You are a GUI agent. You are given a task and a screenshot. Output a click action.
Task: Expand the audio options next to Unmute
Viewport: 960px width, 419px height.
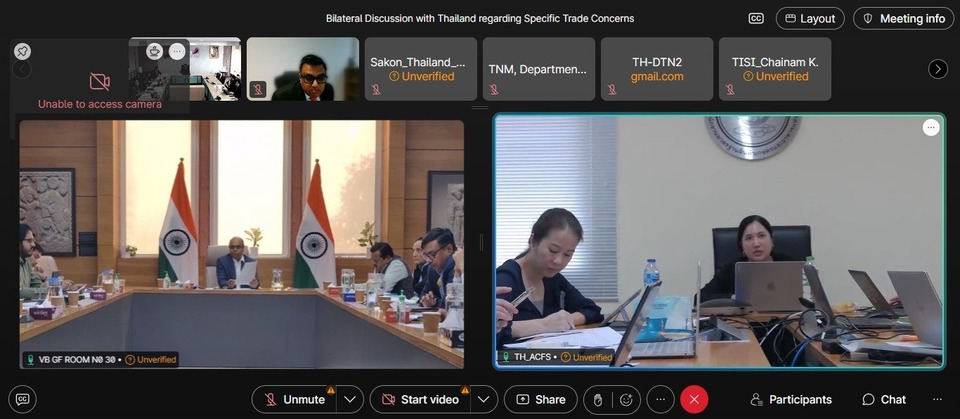click(349, 399)
